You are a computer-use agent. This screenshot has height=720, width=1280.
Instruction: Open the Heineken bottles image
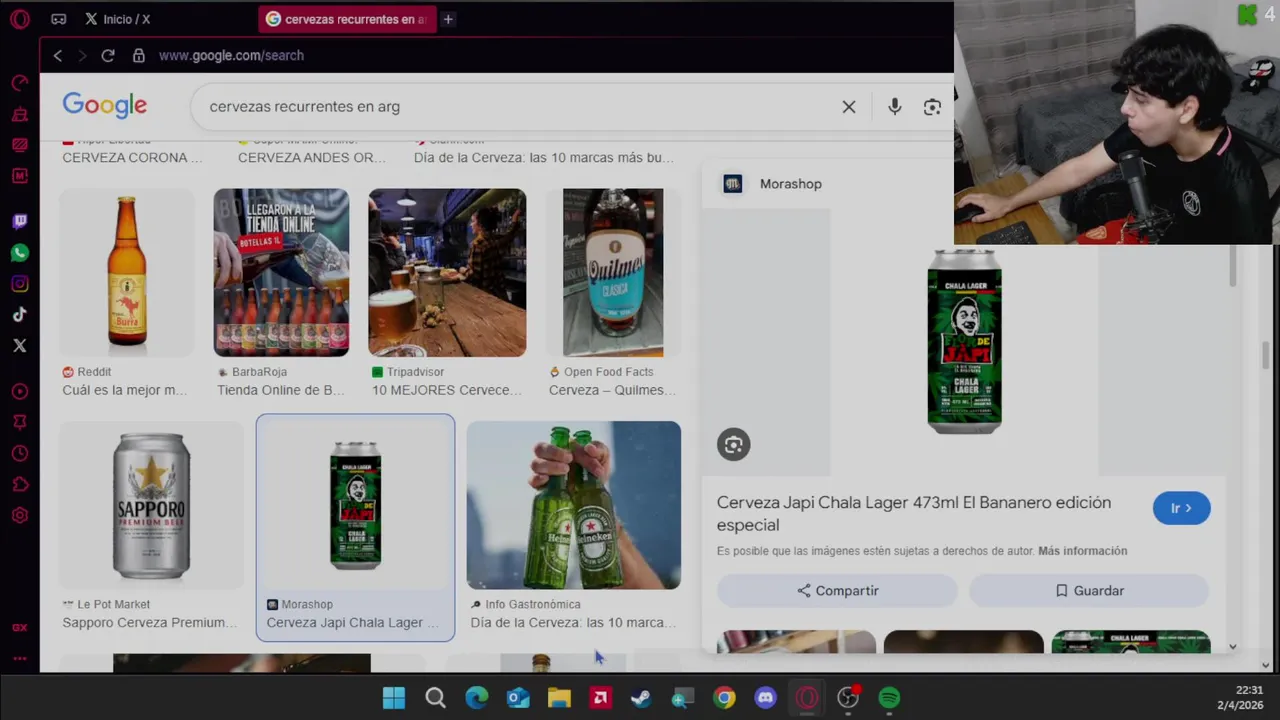pyautogui.click(x=574, y=505)
